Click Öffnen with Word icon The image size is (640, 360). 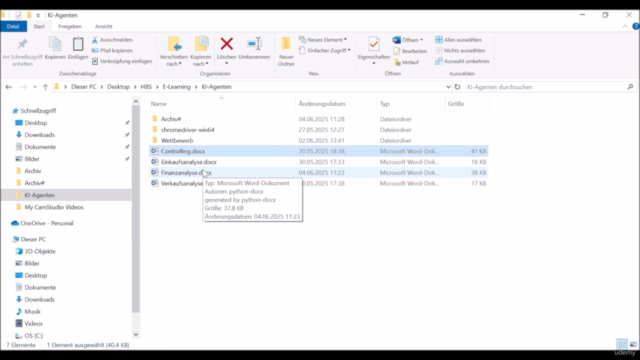point(397,40)
